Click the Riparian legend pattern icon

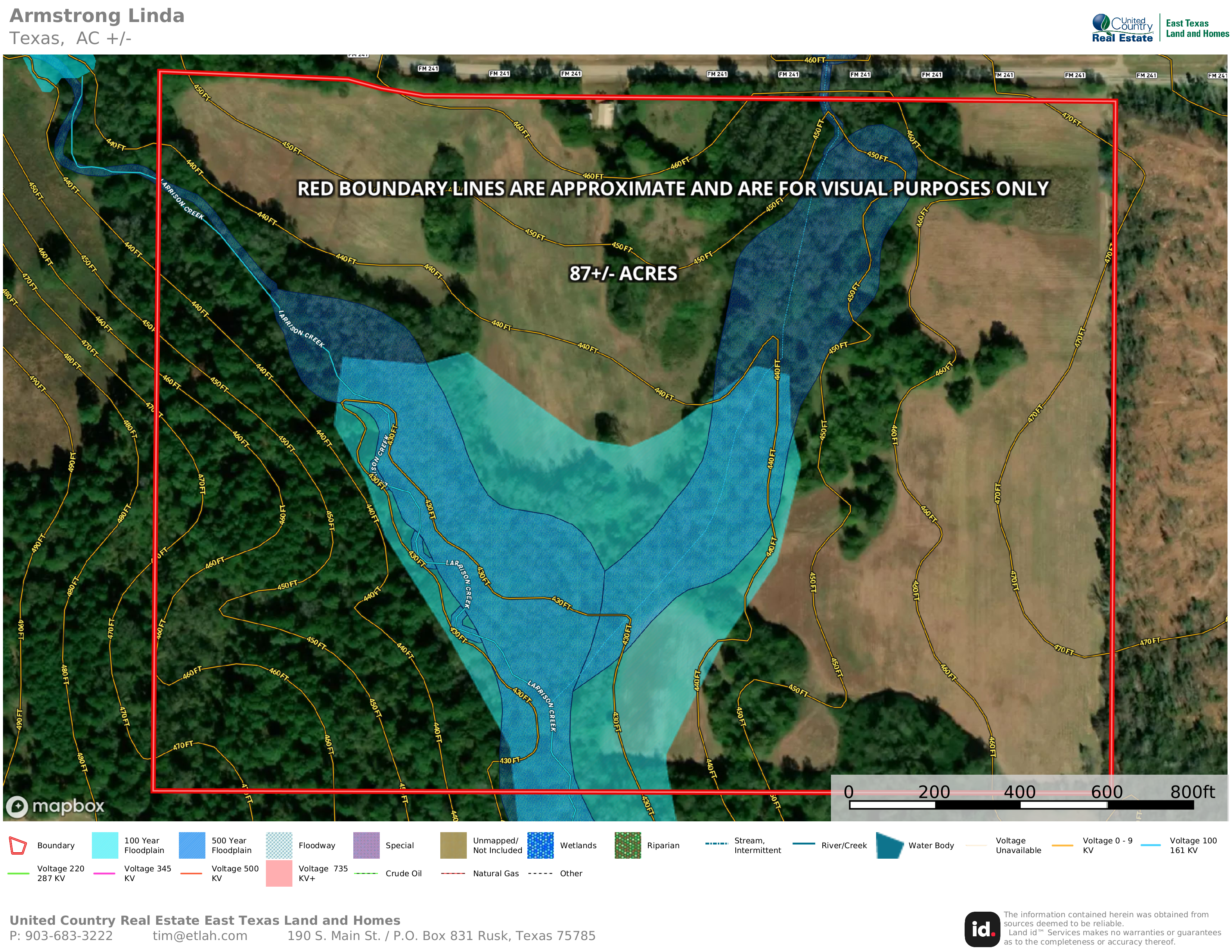click(x=627, y=845)
